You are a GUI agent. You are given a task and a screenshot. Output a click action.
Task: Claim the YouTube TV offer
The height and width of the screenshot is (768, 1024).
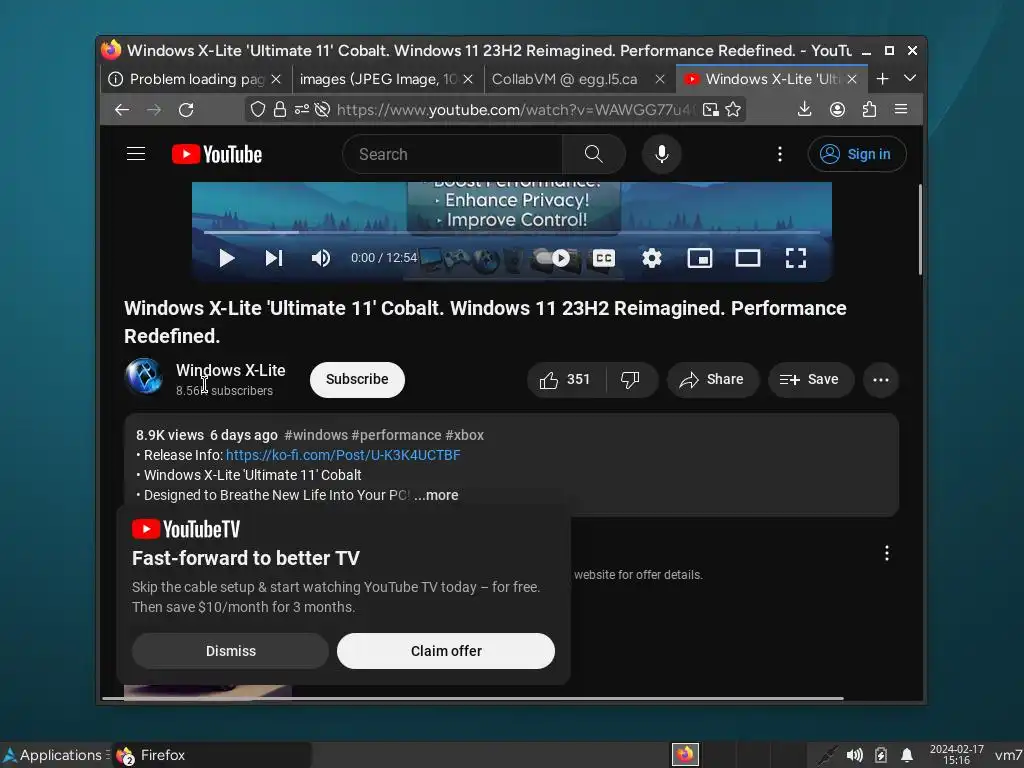coord(446,651)
